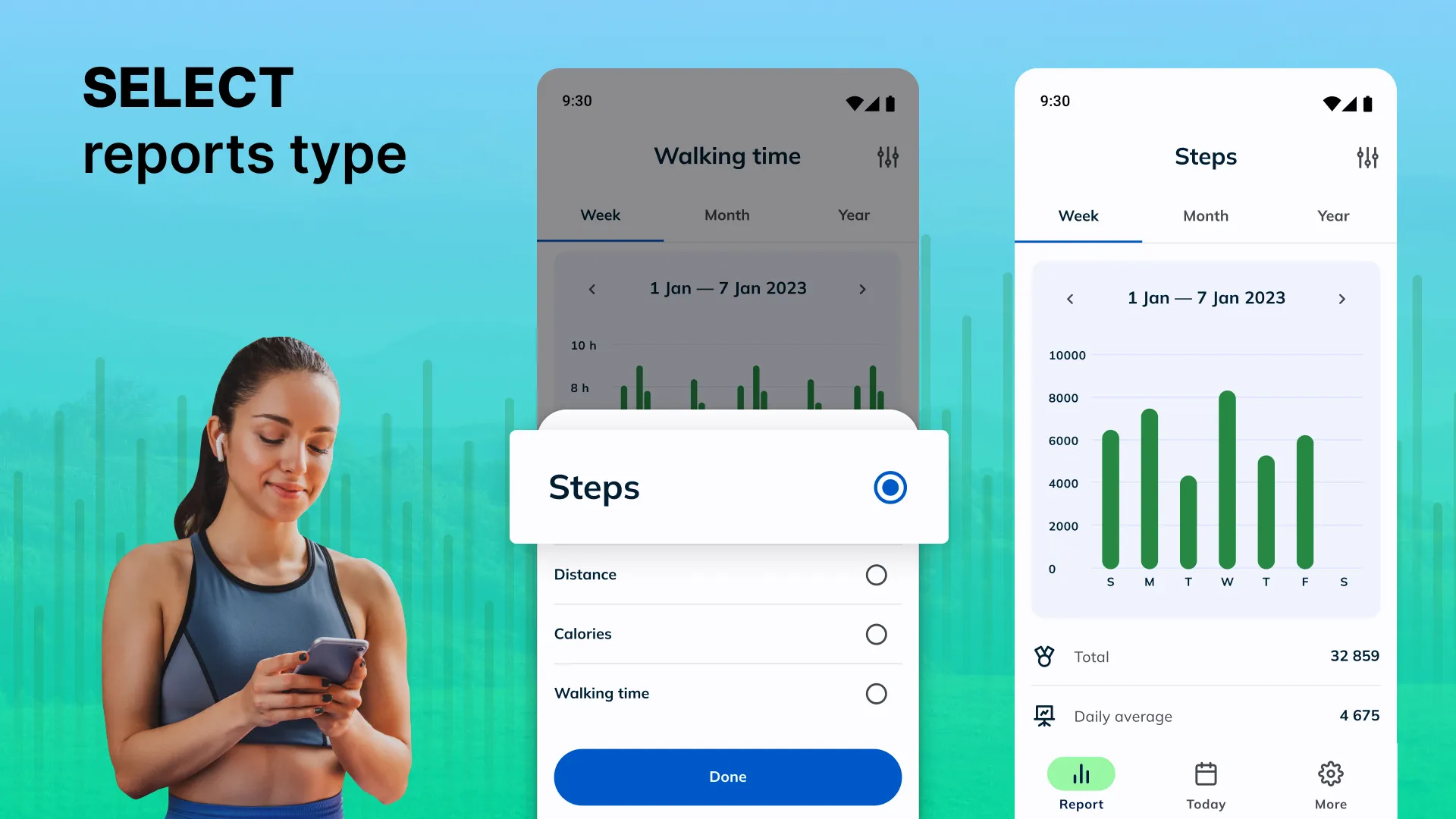Select the Distance radio button
Viewport: 1456px width, 819px height.
876,575
